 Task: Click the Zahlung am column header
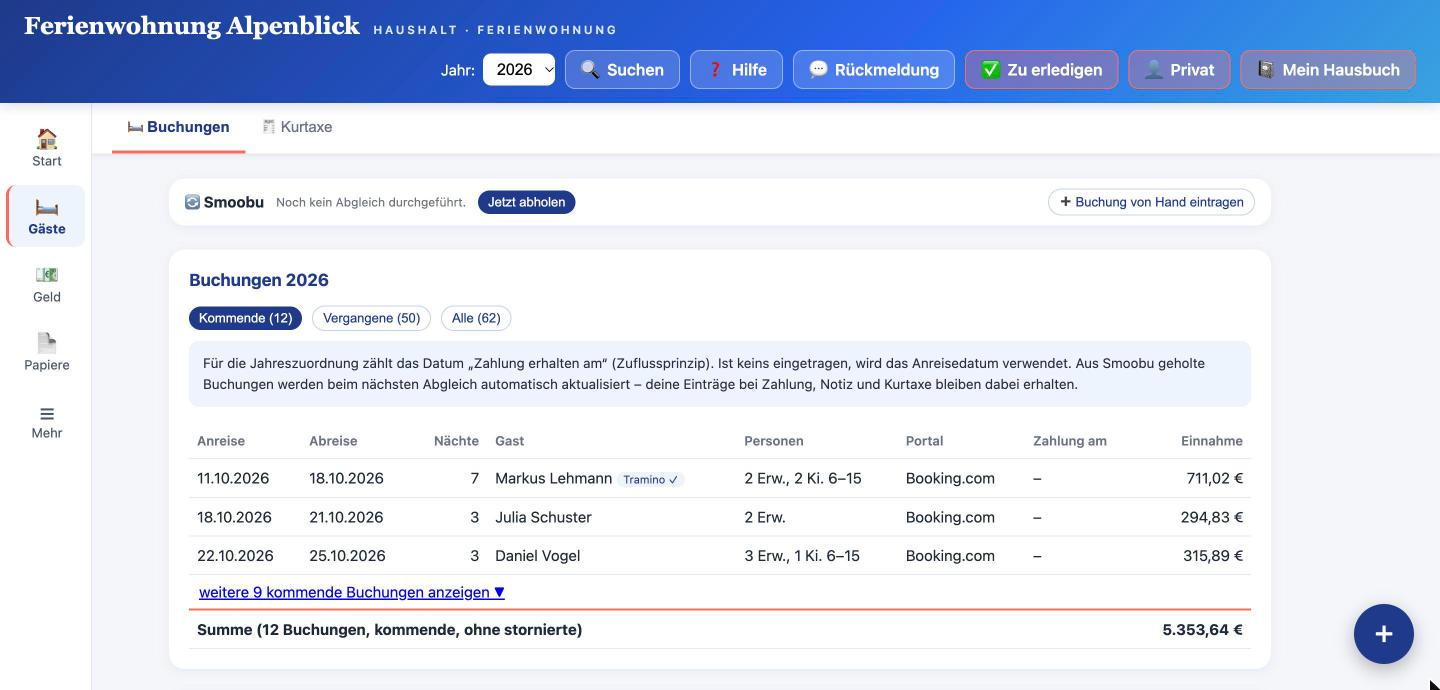pyautogui.click(x=1070, y=441)
